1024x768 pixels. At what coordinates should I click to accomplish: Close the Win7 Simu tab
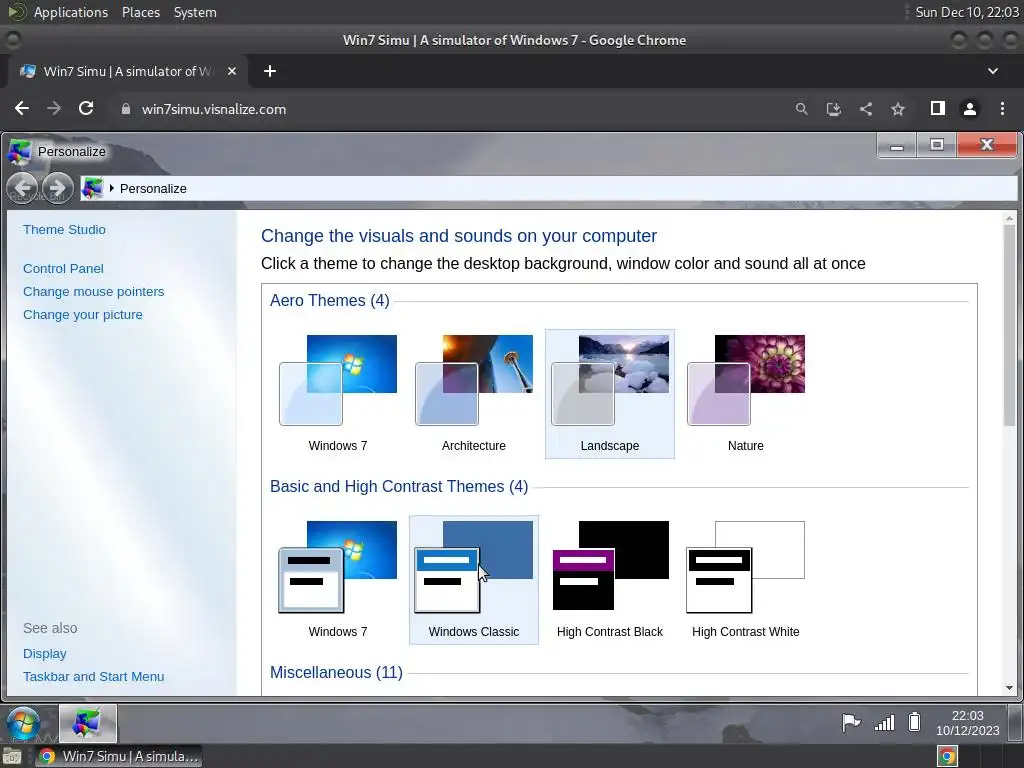pos(232,71)
